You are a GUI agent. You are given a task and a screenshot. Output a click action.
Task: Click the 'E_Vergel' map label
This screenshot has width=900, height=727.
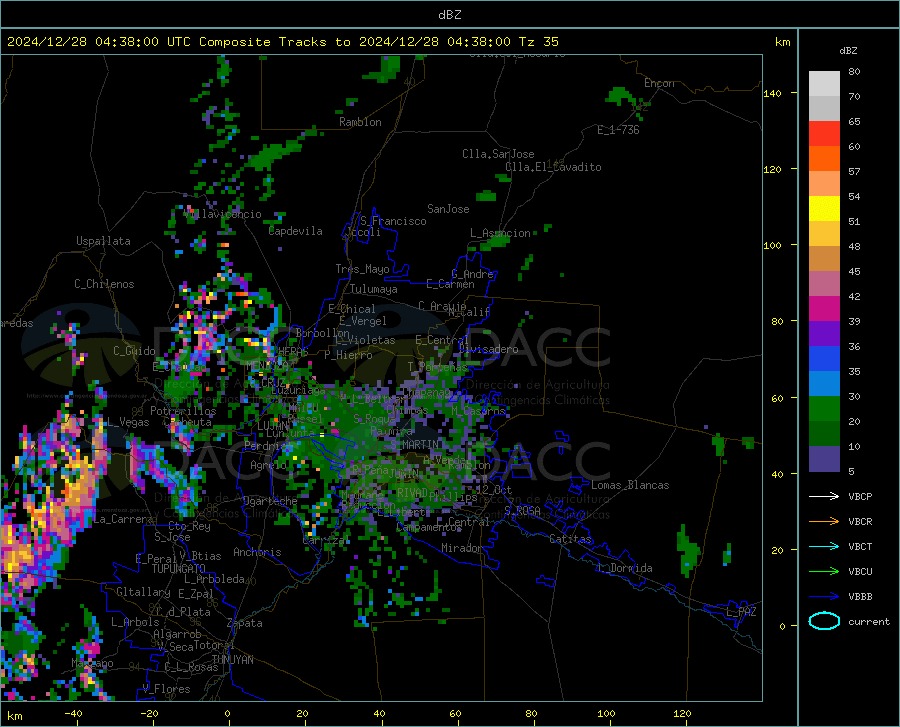tap(363, 321)
